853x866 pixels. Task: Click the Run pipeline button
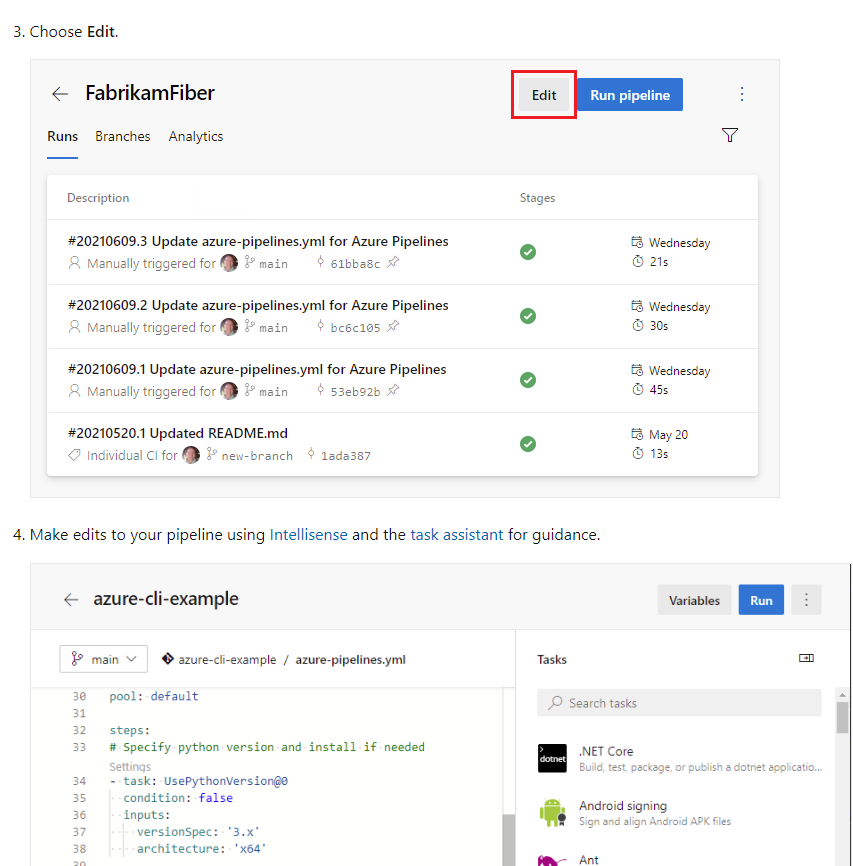[630, 95]
